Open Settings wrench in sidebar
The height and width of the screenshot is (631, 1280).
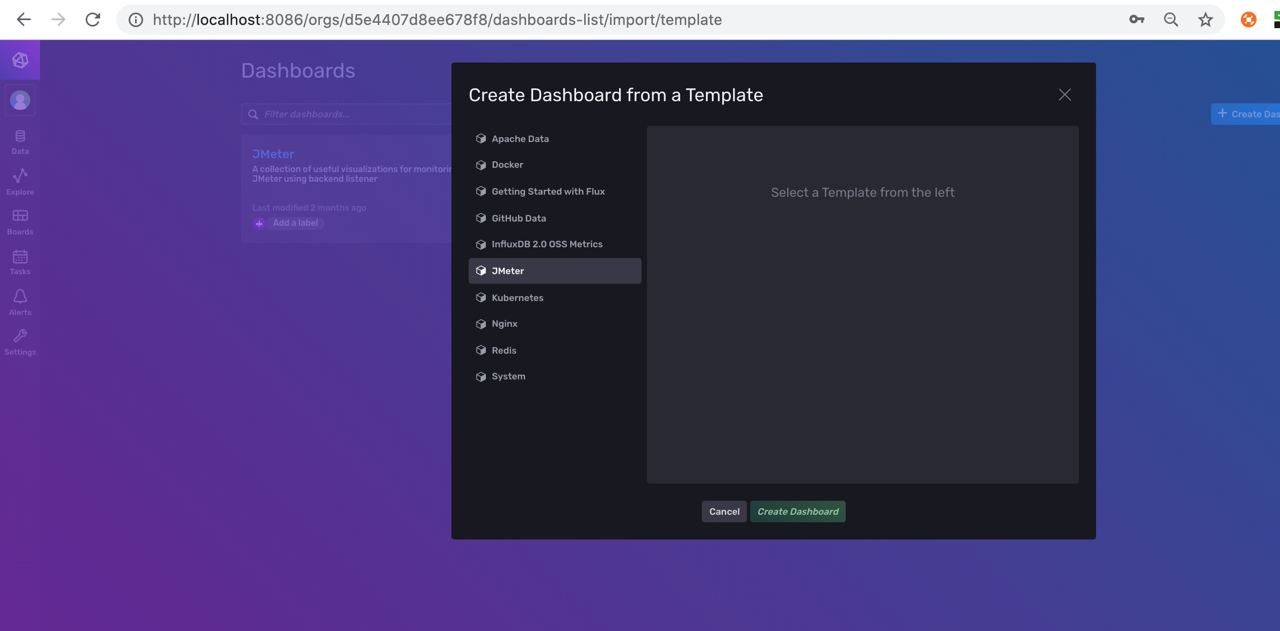tap(20, 342)
